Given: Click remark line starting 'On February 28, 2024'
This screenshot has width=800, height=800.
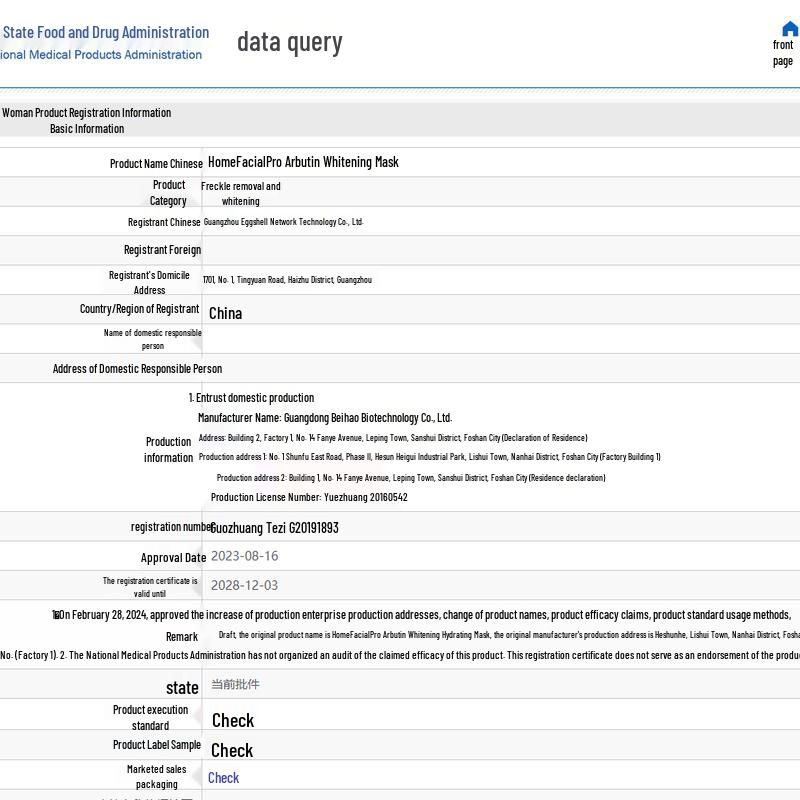Looking at the screenshot, I should (421, 615).
